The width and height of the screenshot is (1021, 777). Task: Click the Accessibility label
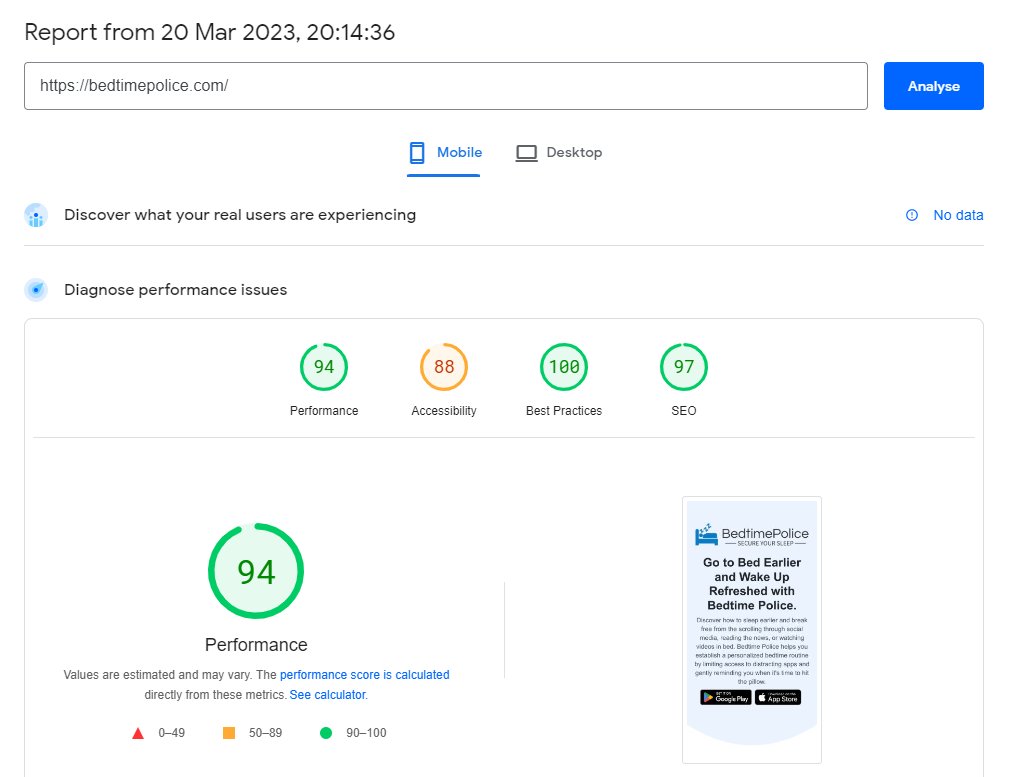[444, 411]
